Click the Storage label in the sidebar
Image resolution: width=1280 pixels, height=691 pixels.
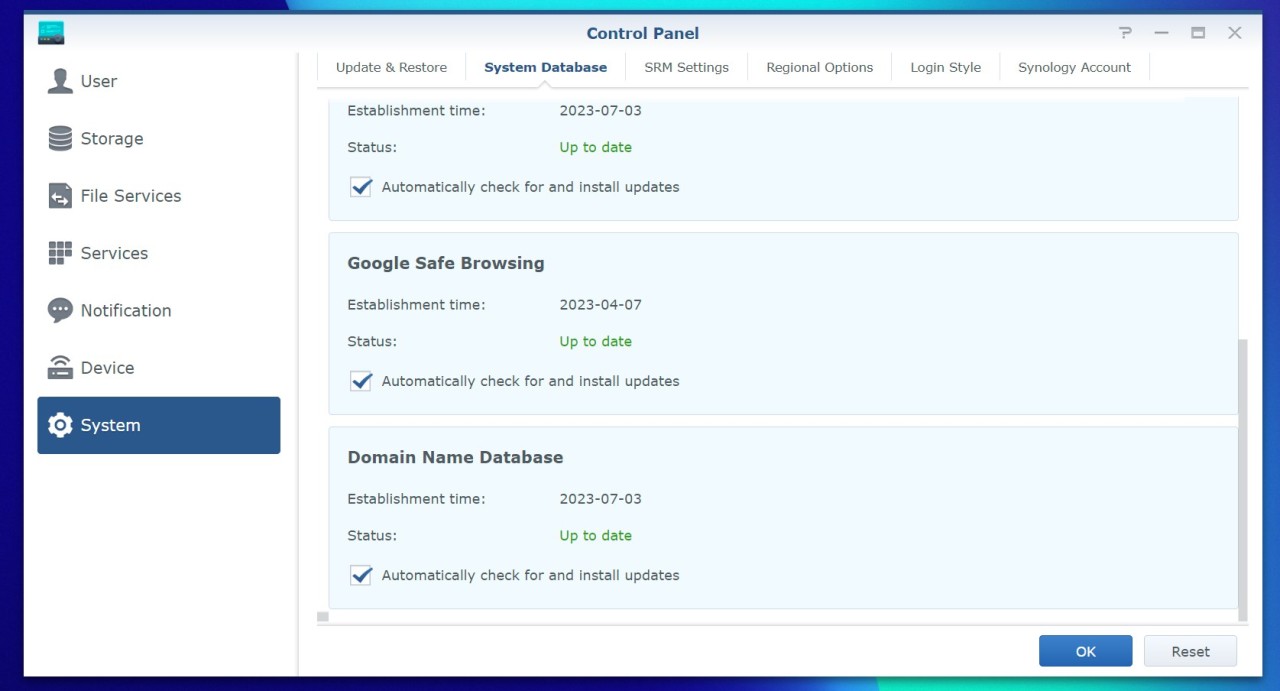pyautogui.click(x=112, y=139)
